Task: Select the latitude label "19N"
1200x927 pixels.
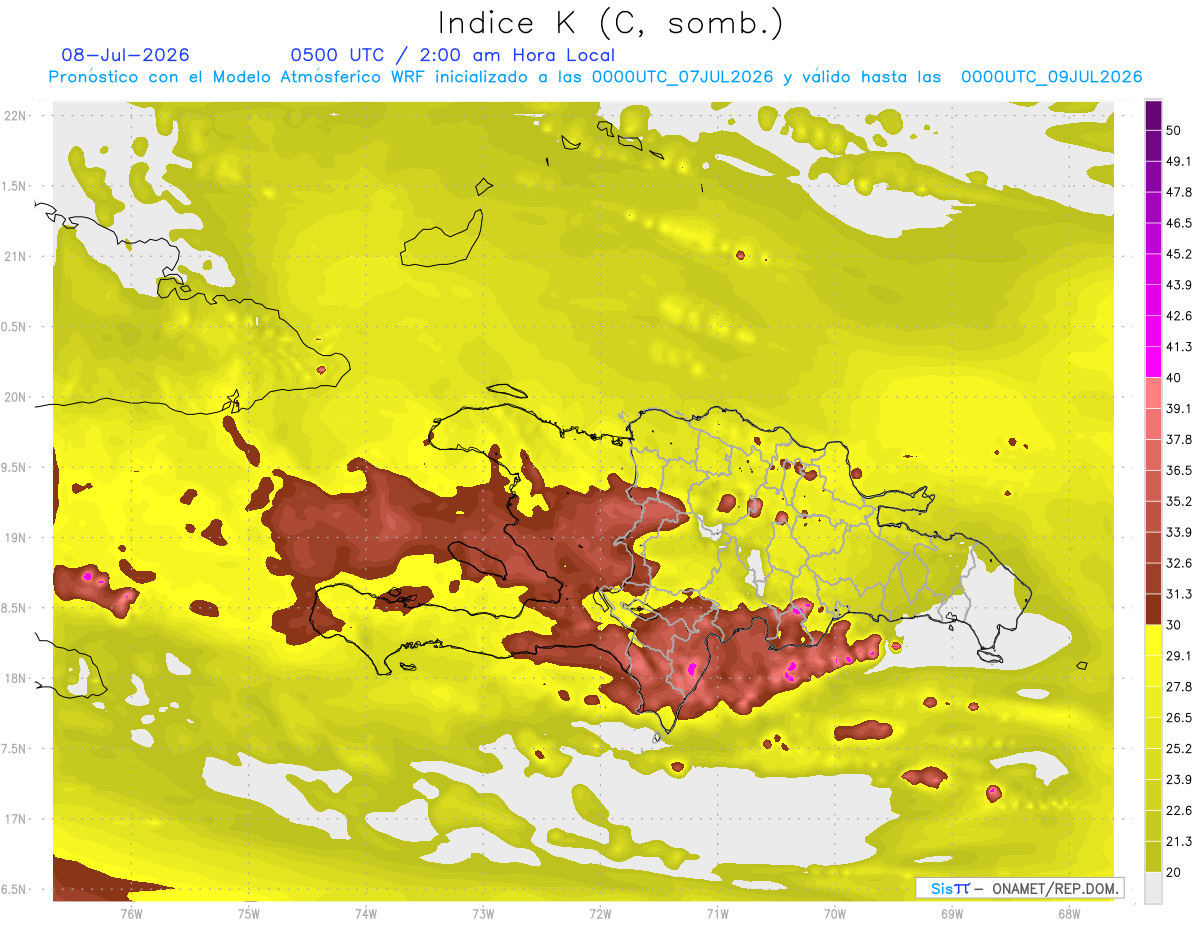Action: [15, 538]
